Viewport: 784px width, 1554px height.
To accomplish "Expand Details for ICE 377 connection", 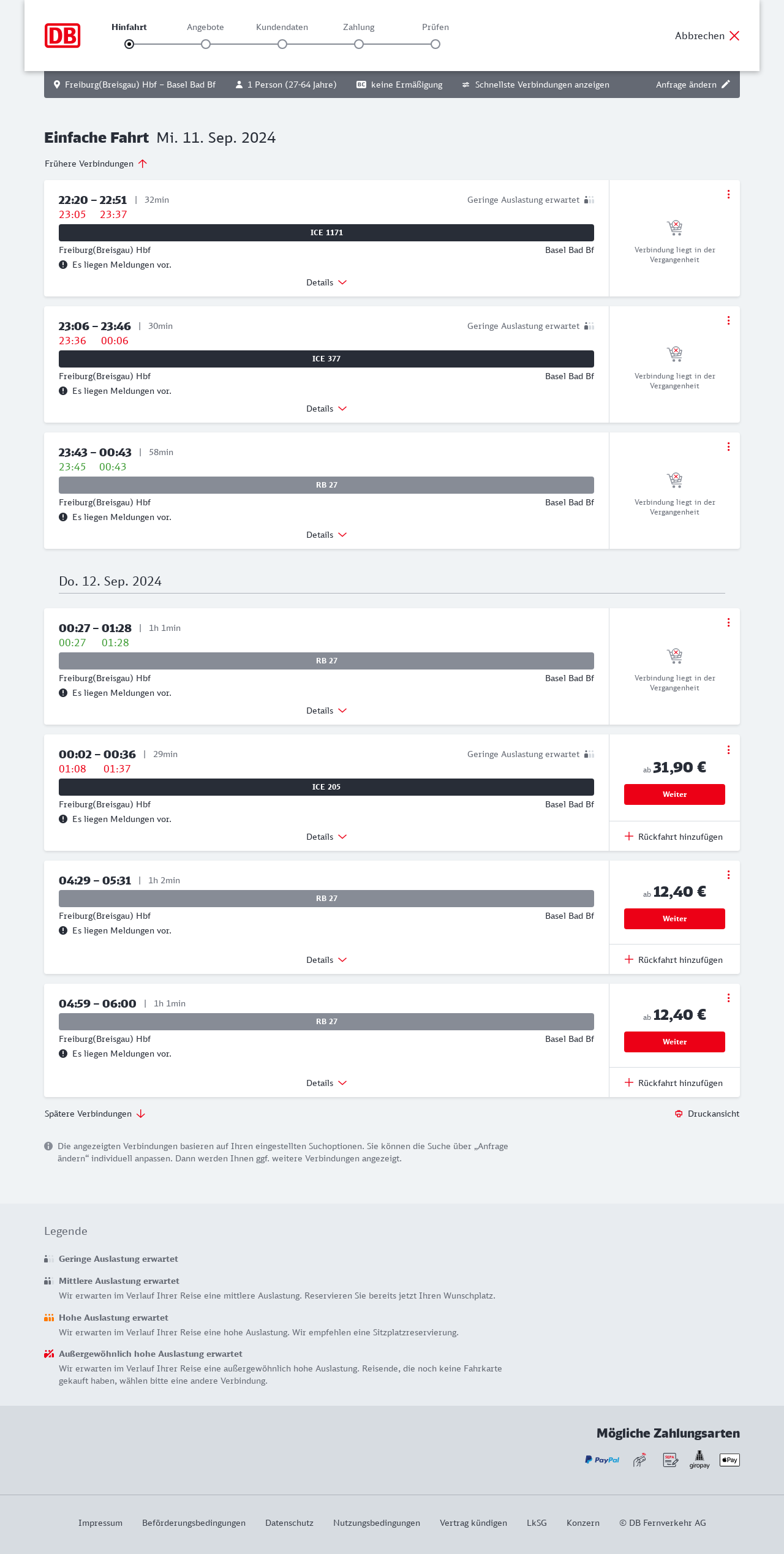I will click(x=326, y=409).
